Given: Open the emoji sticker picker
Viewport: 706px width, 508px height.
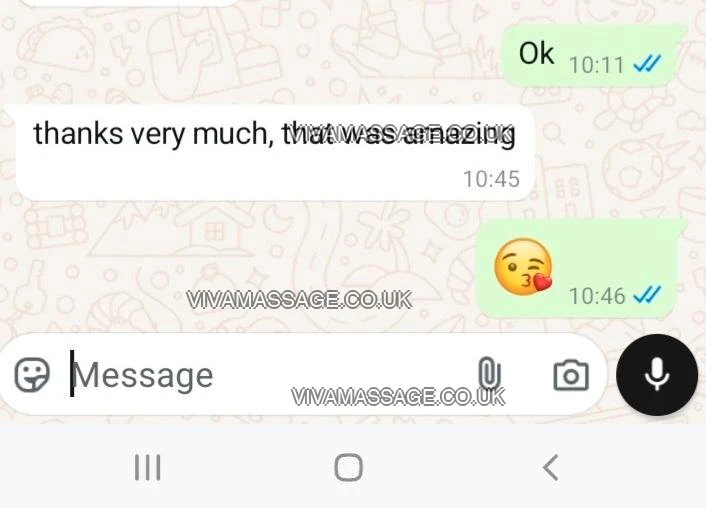Looking at the screenshot, I should click(32, 375).
